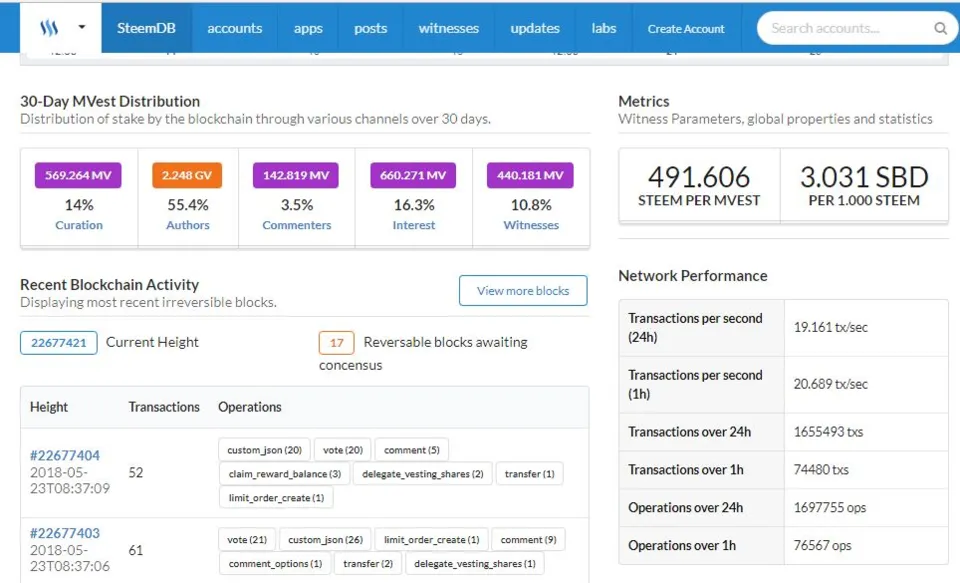Select the 74480 txs value

pos(821,470)
